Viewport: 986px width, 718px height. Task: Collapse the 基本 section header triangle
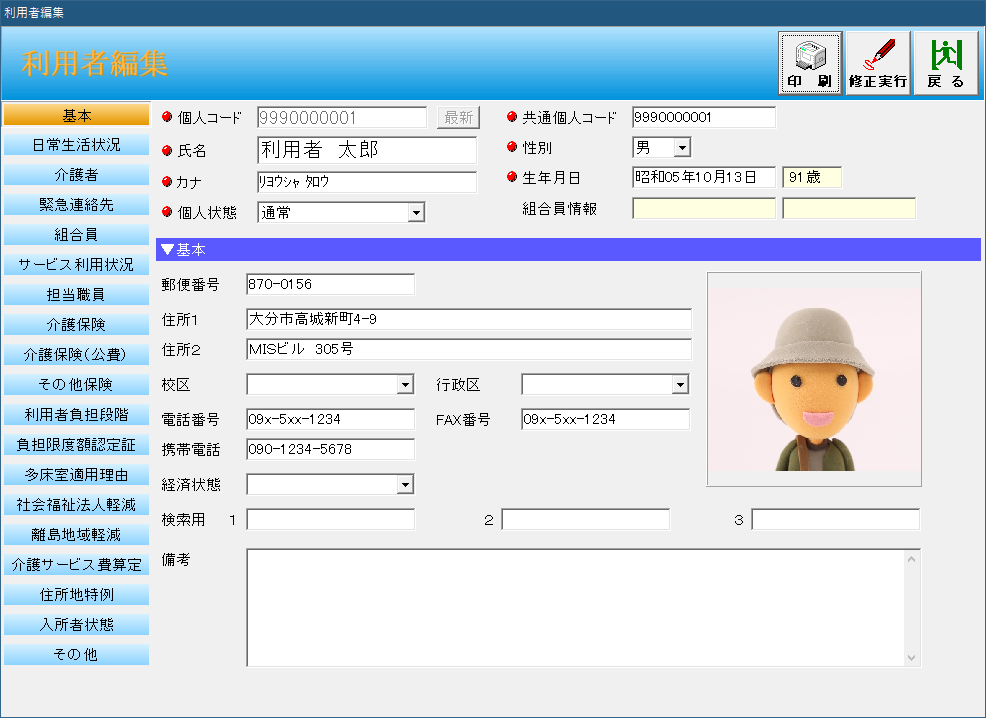pos(167,250)
